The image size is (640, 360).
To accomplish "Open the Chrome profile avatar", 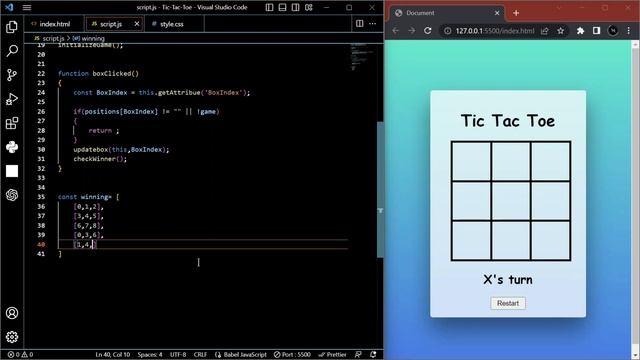I will [x=613, y=31].
